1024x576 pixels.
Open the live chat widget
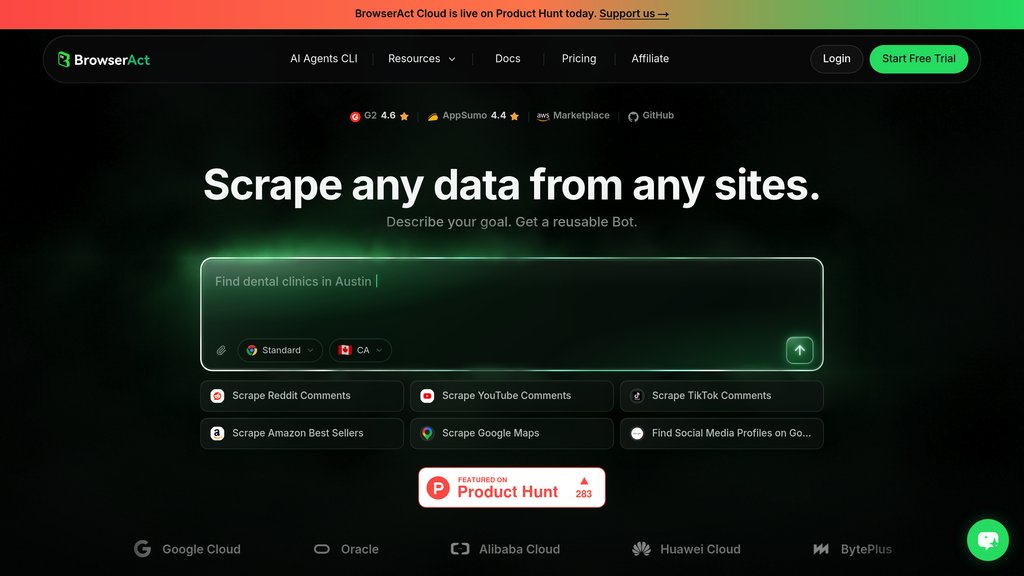click(x=987, y=540)
